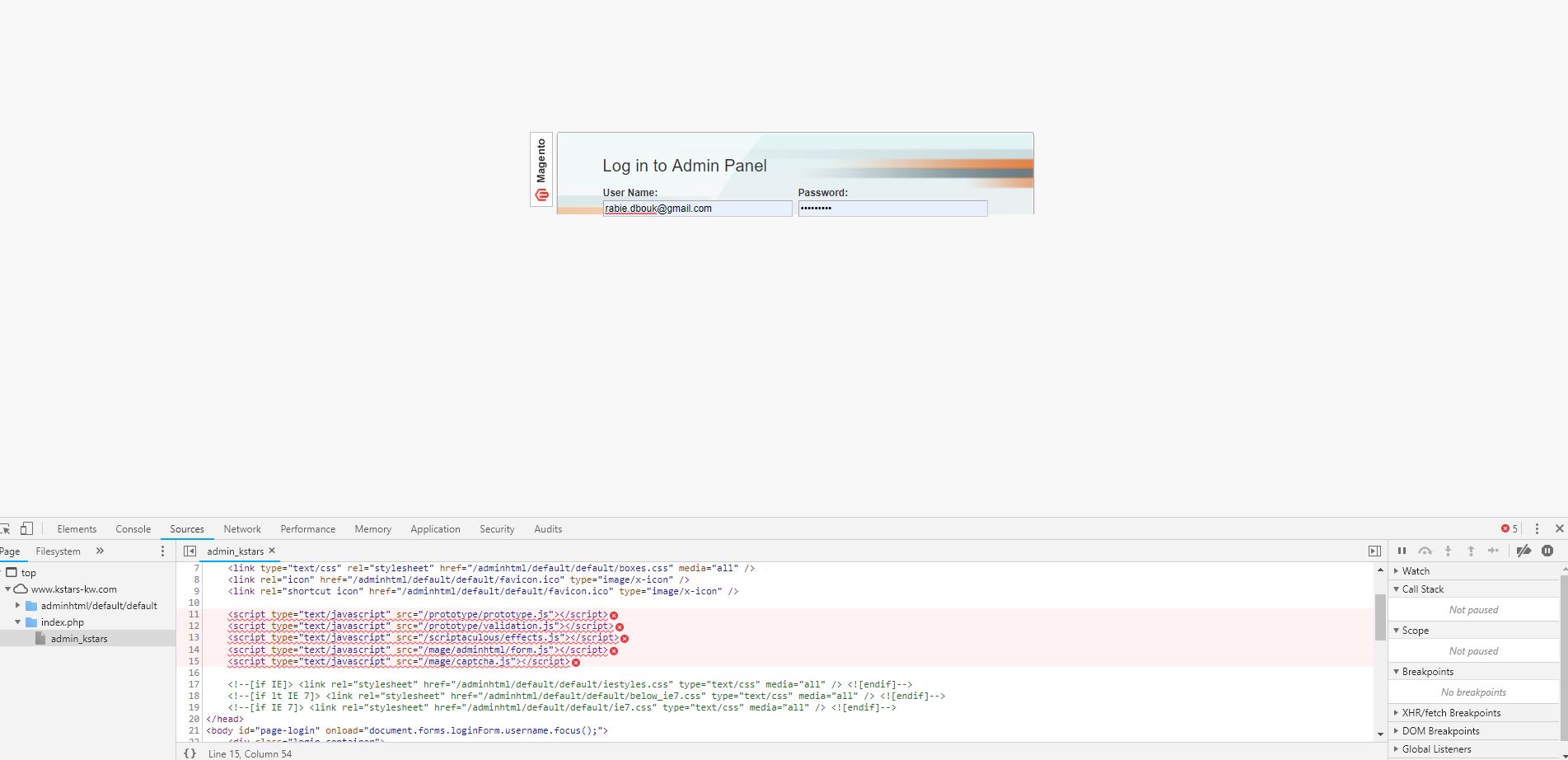Open the Filesystem tab

click(x=58, y=551)
